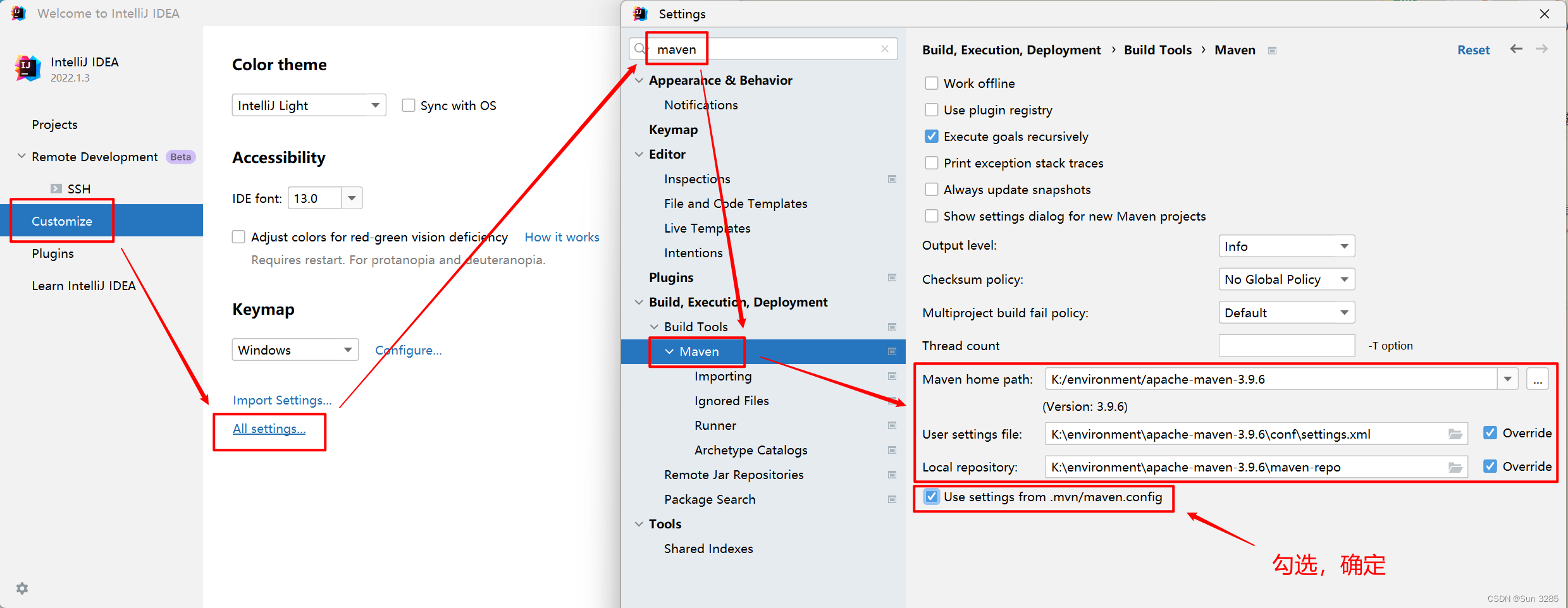Click the Import Settings... link
Image resolution: width=1568 pixels, height=608 pixels.
coord(282,400)
